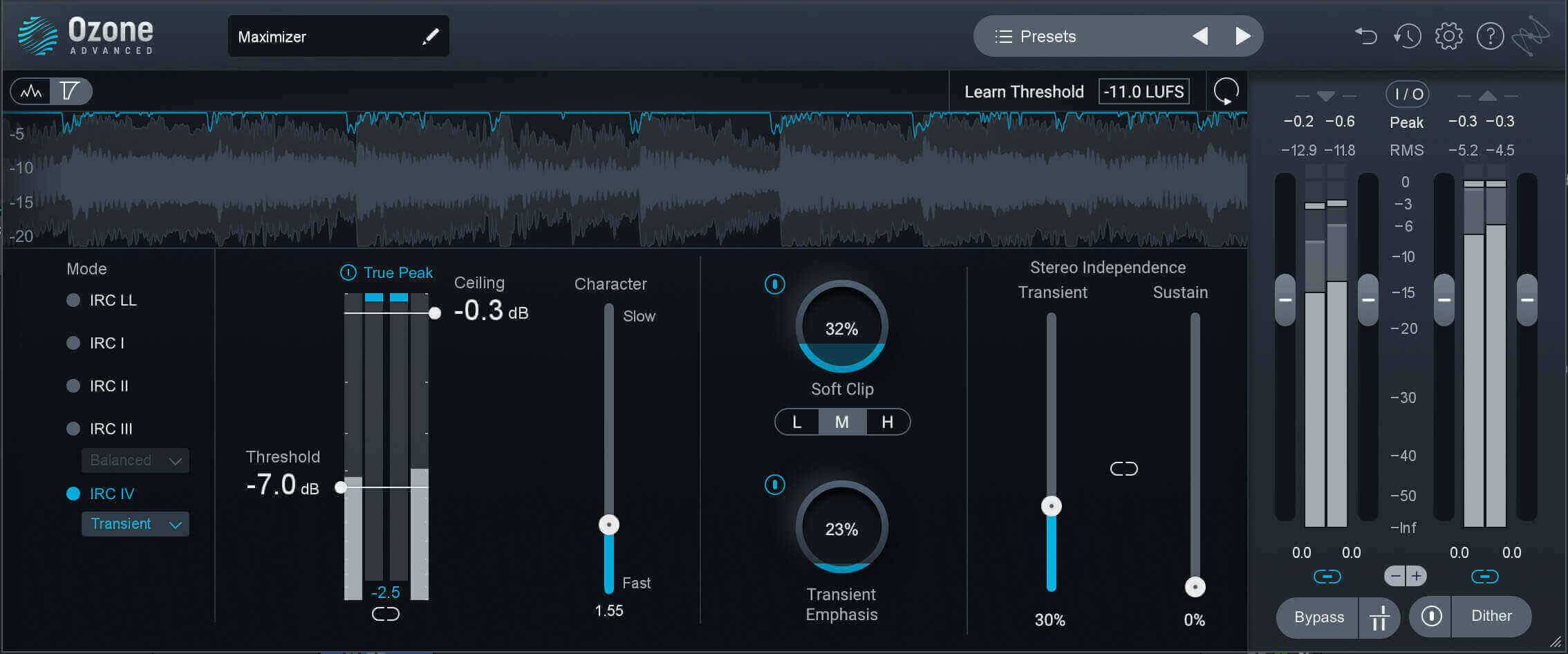Screen dimensions: 1568x654
Task: Click the Peak meter label
Action: tap(1407, 122)
